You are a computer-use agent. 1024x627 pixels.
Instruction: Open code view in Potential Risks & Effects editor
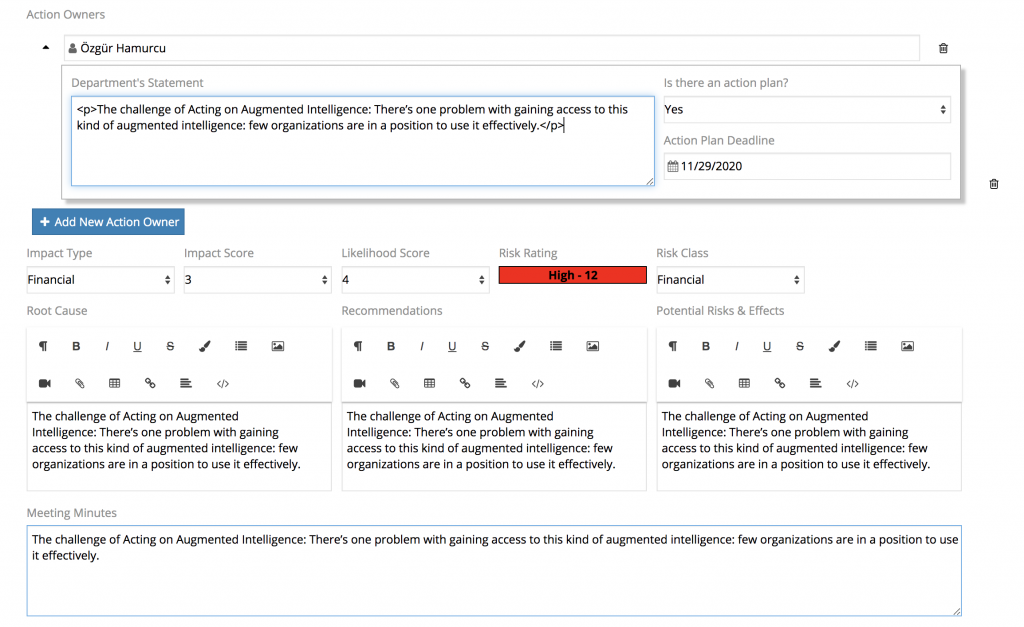click(851, 383)
